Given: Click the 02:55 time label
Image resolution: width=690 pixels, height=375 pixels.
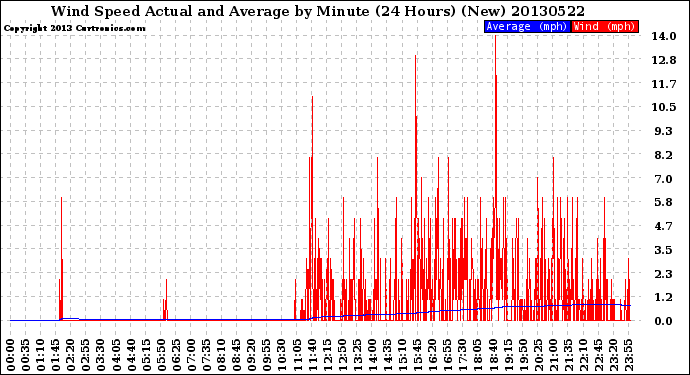Looking at the screenshot, I should click(86, 355).
